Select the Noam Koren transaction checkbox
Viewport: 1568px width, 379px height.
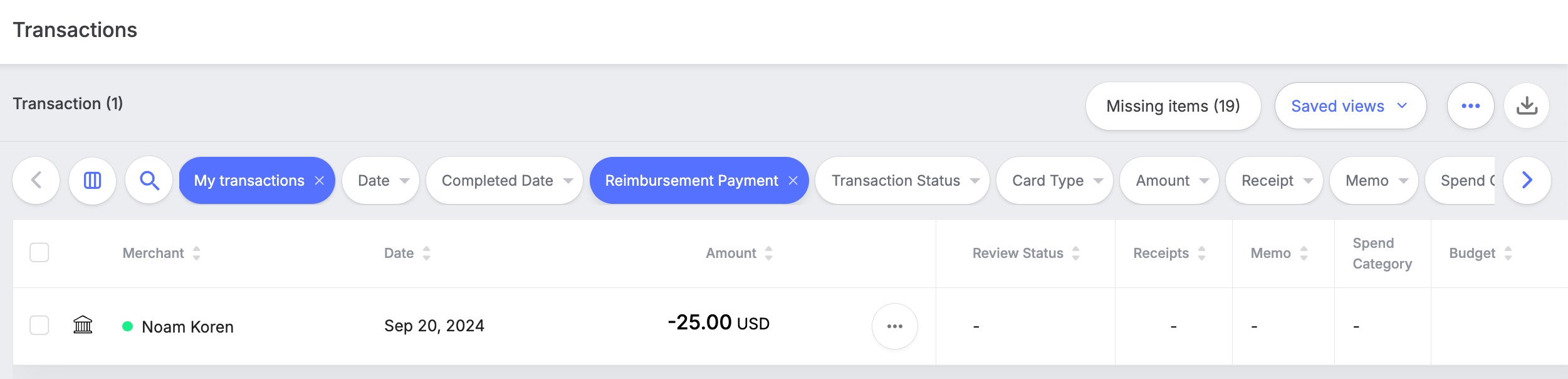39,326
